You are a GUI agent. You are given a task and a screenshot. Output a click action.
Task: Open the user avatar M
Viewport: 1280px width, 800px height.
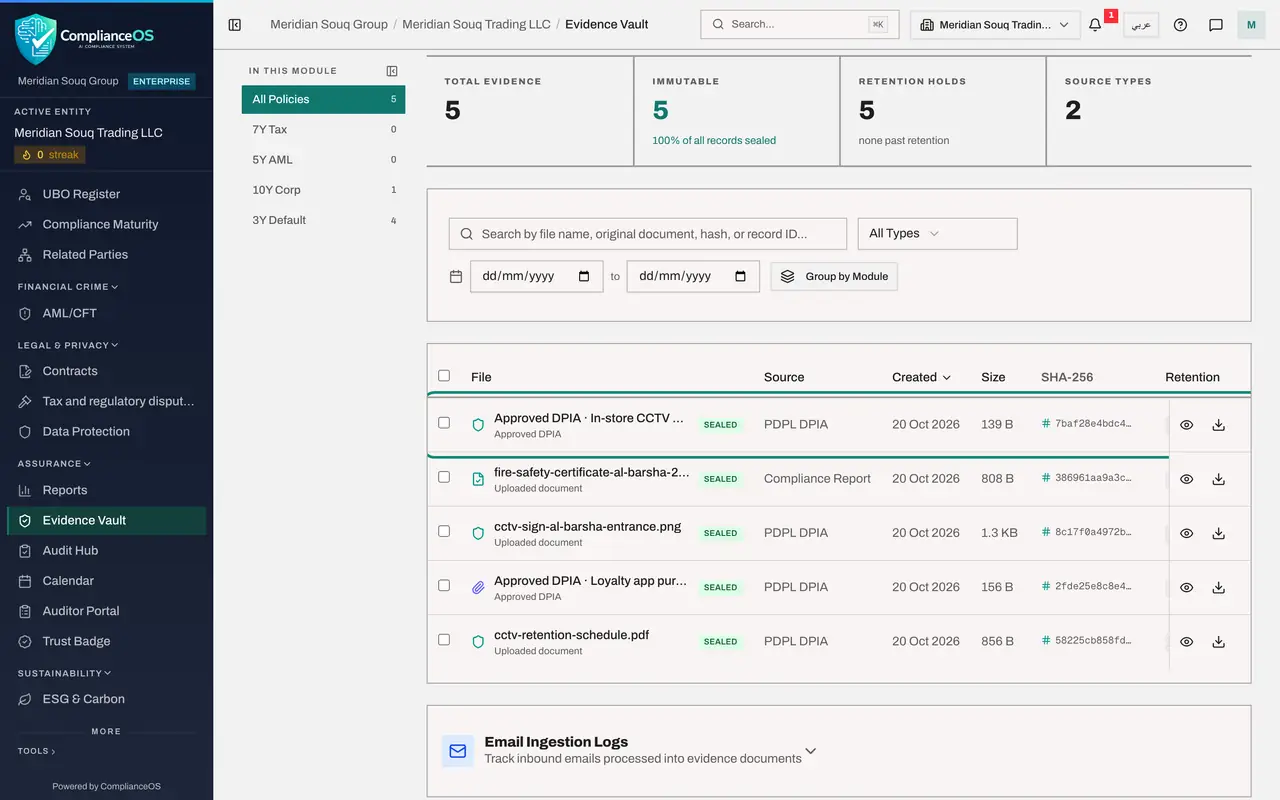click(x=1251, y=25)
